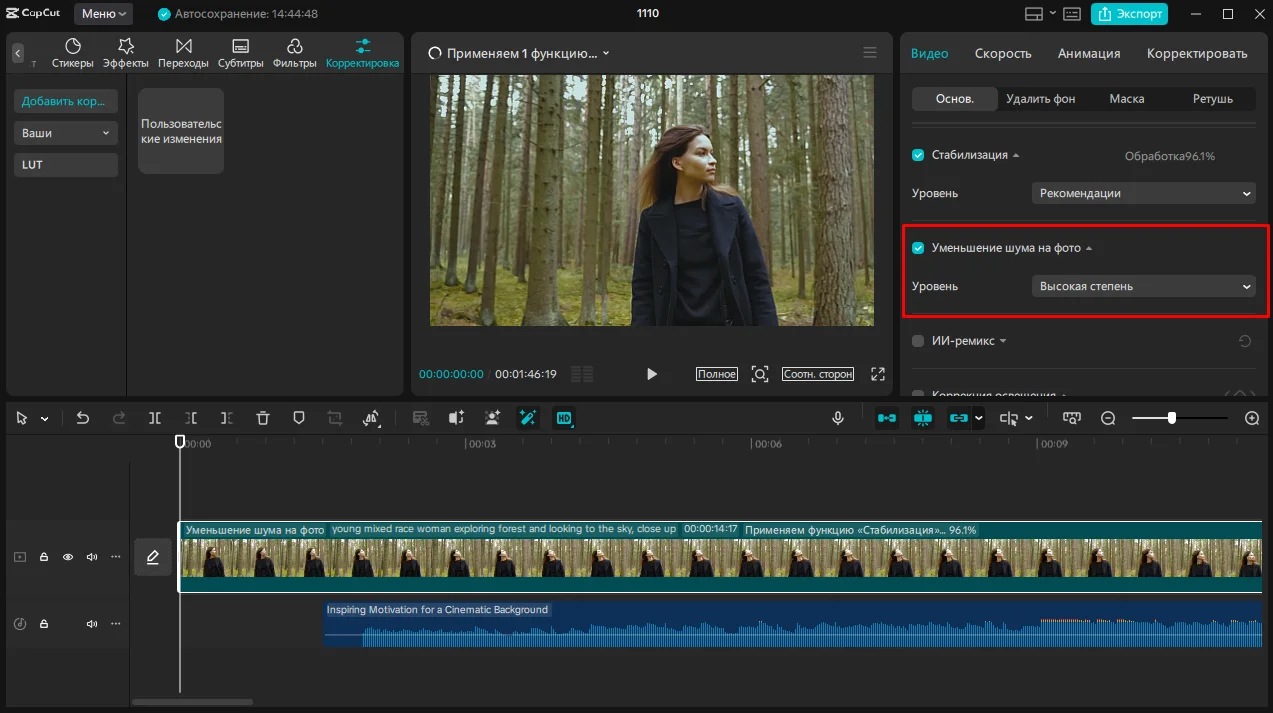This screenshot has width=1273, height=713.
Task: Open the Ваши dropdown in left panel
Action: (x=66, y=133)
